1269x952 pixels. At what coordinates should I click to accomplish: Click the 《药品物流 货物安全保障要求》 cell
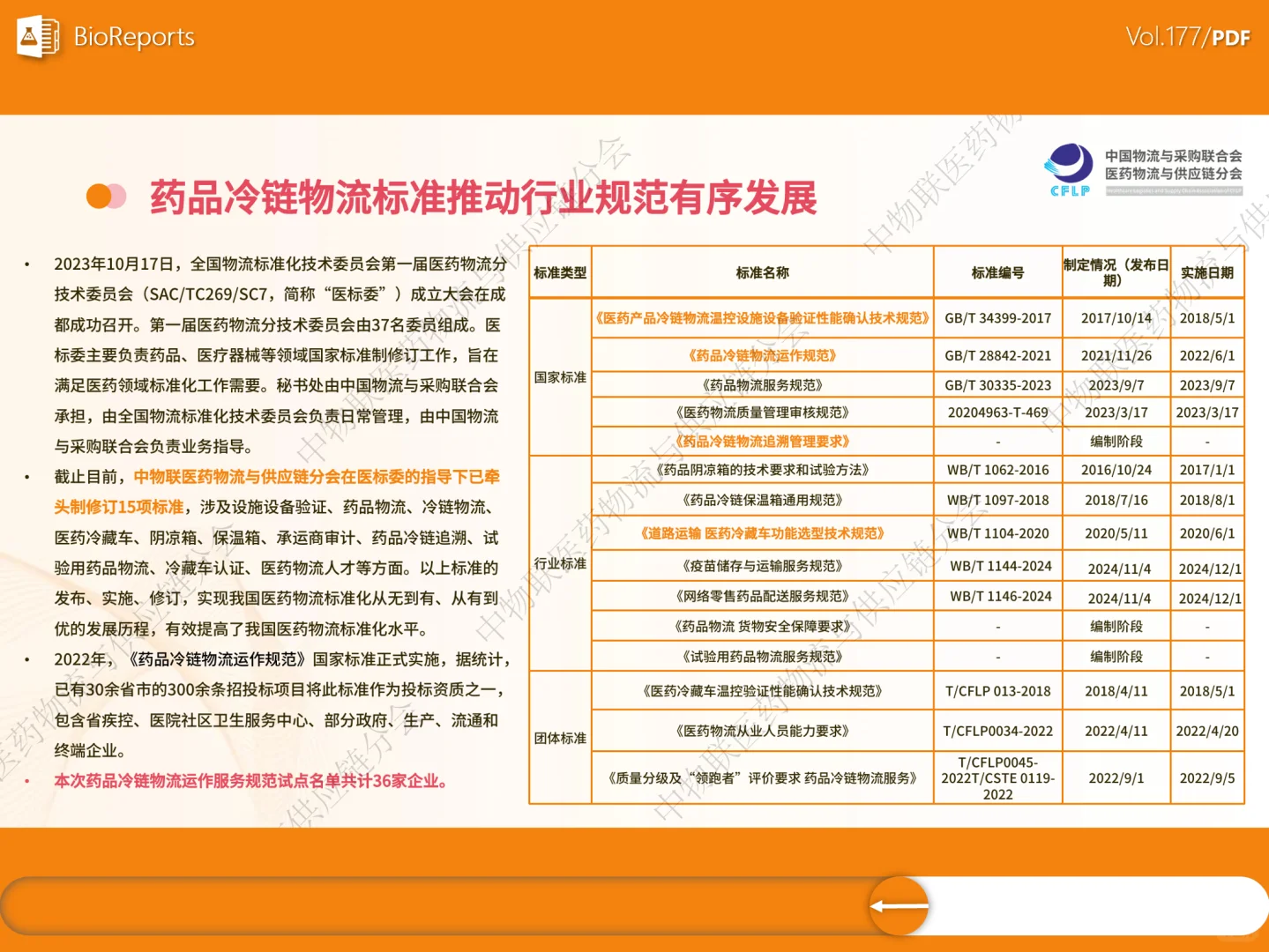pos(763,627)
